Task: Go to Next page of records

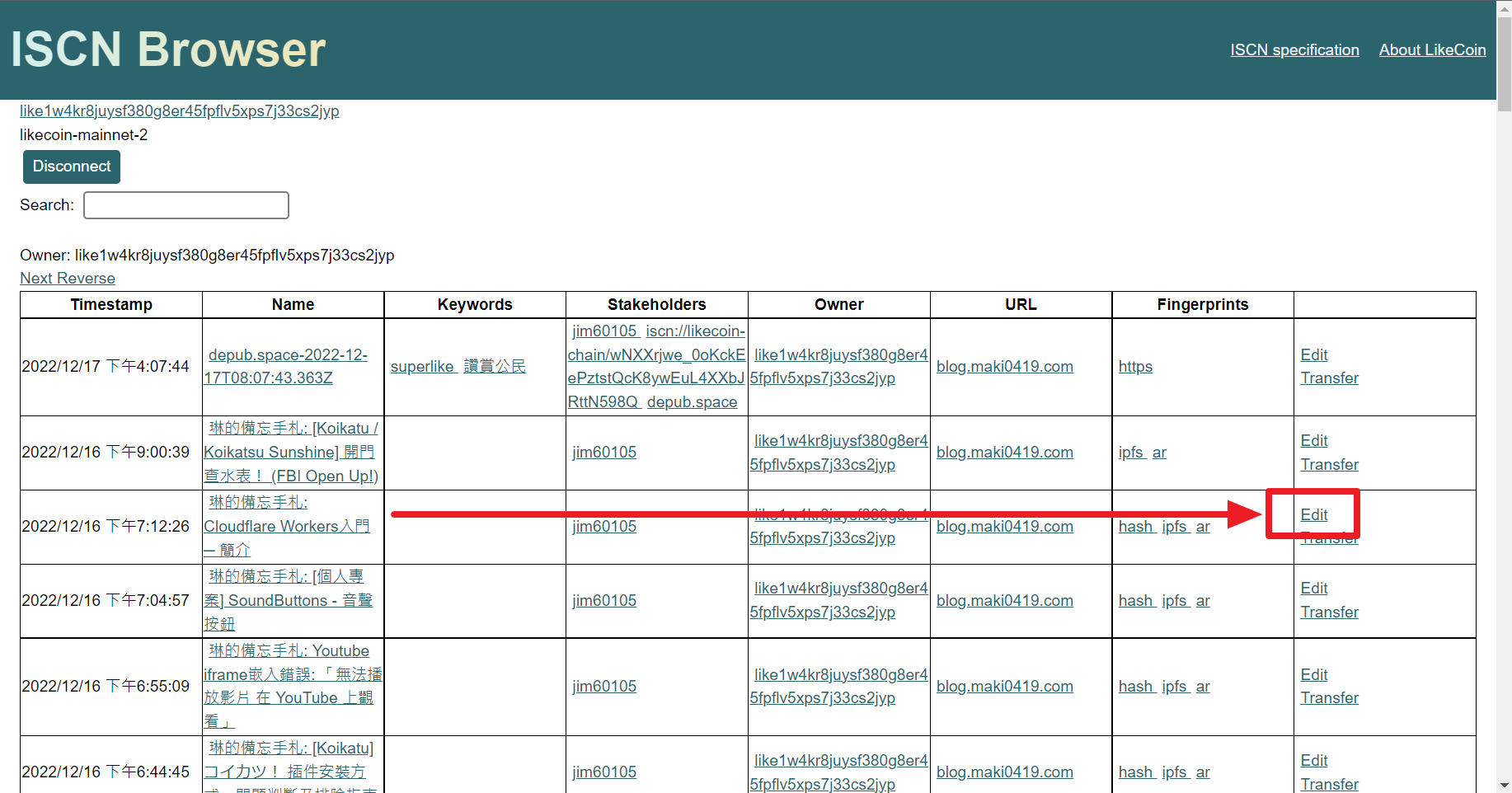Action: pyautogui.click(x=35, y=279)
